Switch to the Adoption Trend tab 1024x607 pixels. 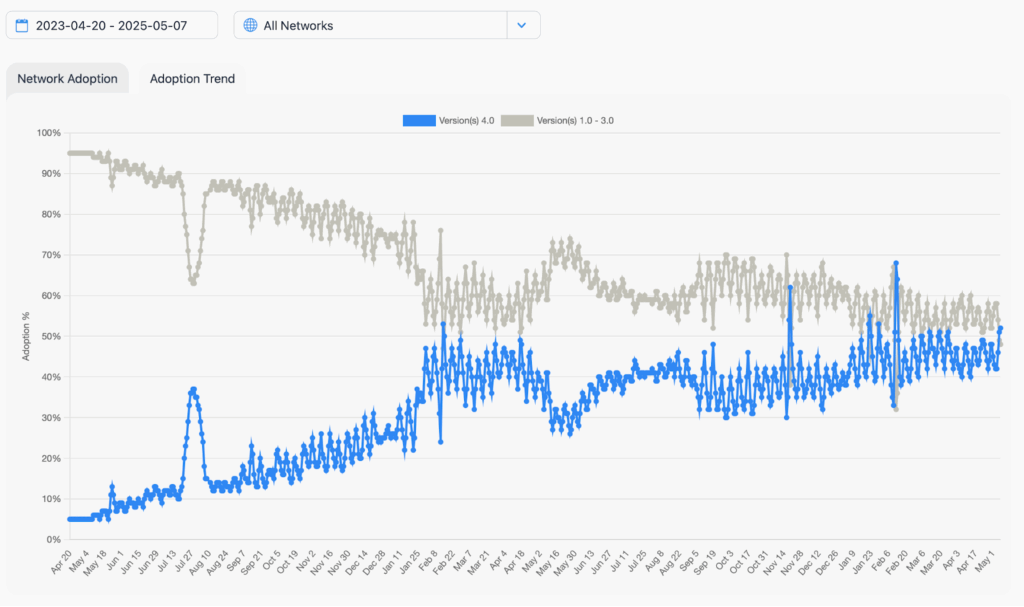click(x=192, y=78)
